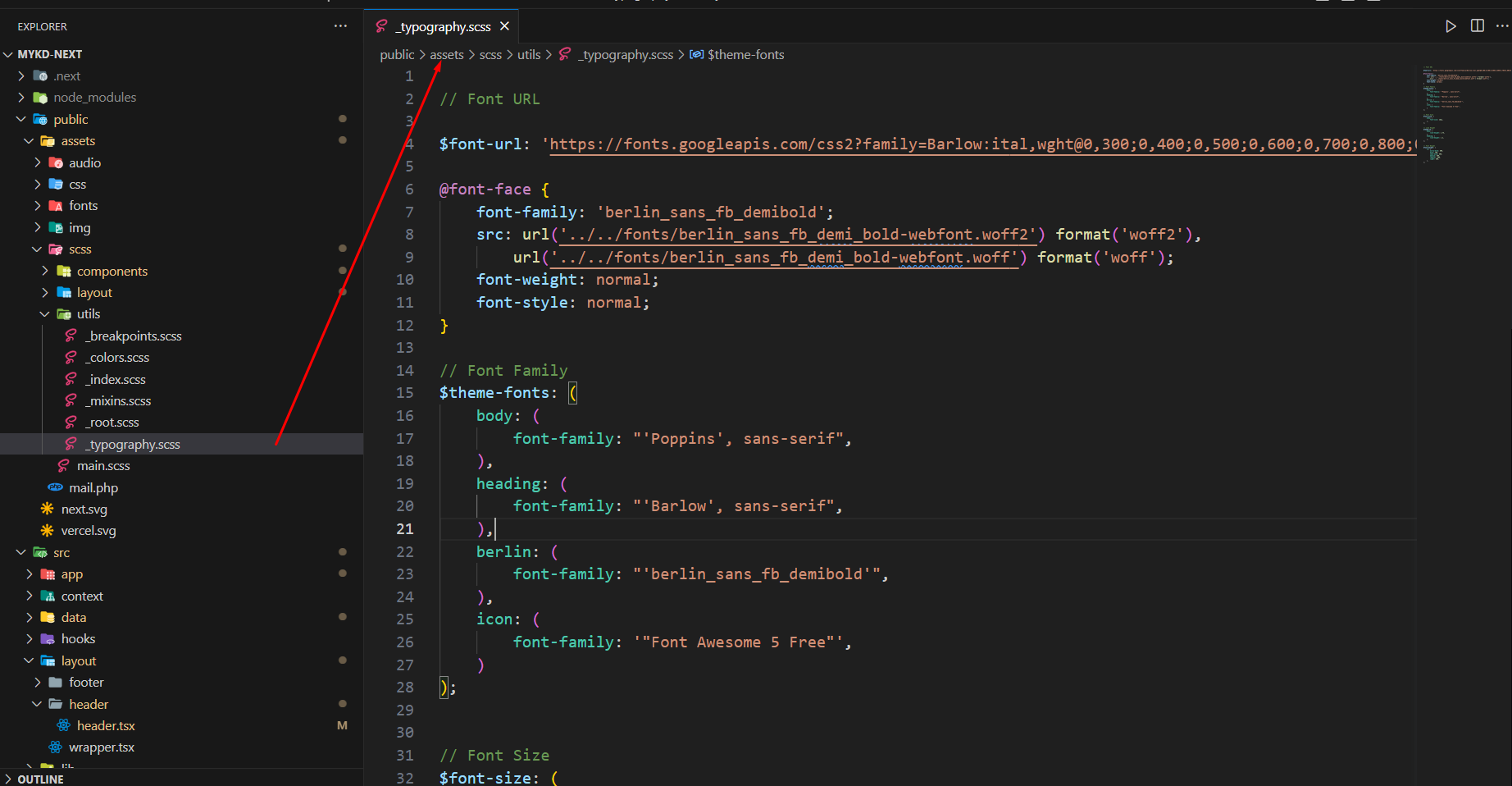
Task: Click the SVG icon beside next.svg
Action: pos(48,509)
